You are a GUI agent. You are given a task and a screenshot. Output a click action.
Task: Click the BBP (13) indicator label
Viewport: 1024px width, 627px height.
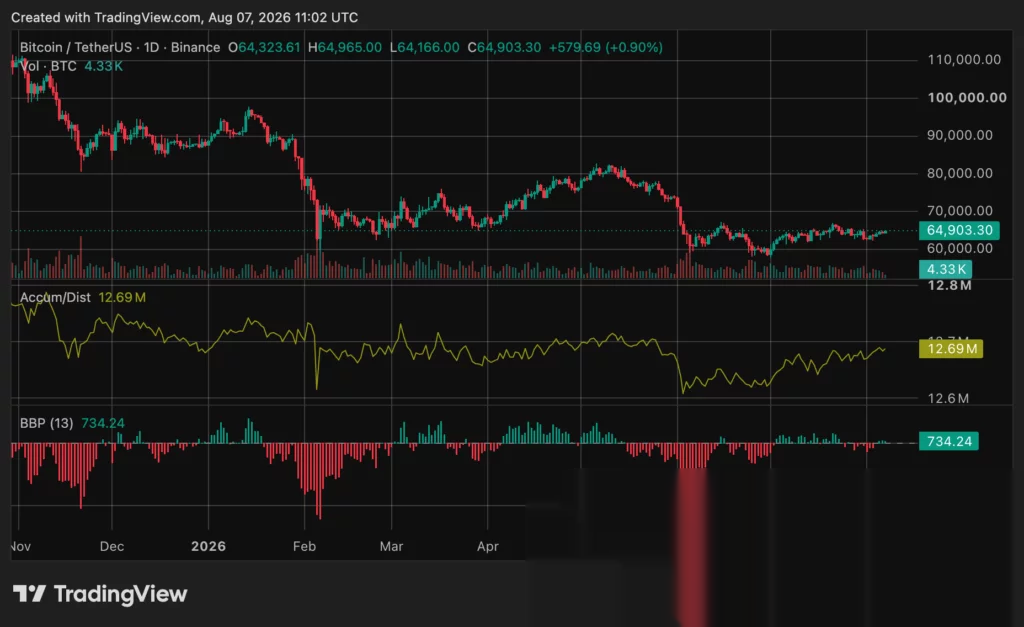[46, 423]
